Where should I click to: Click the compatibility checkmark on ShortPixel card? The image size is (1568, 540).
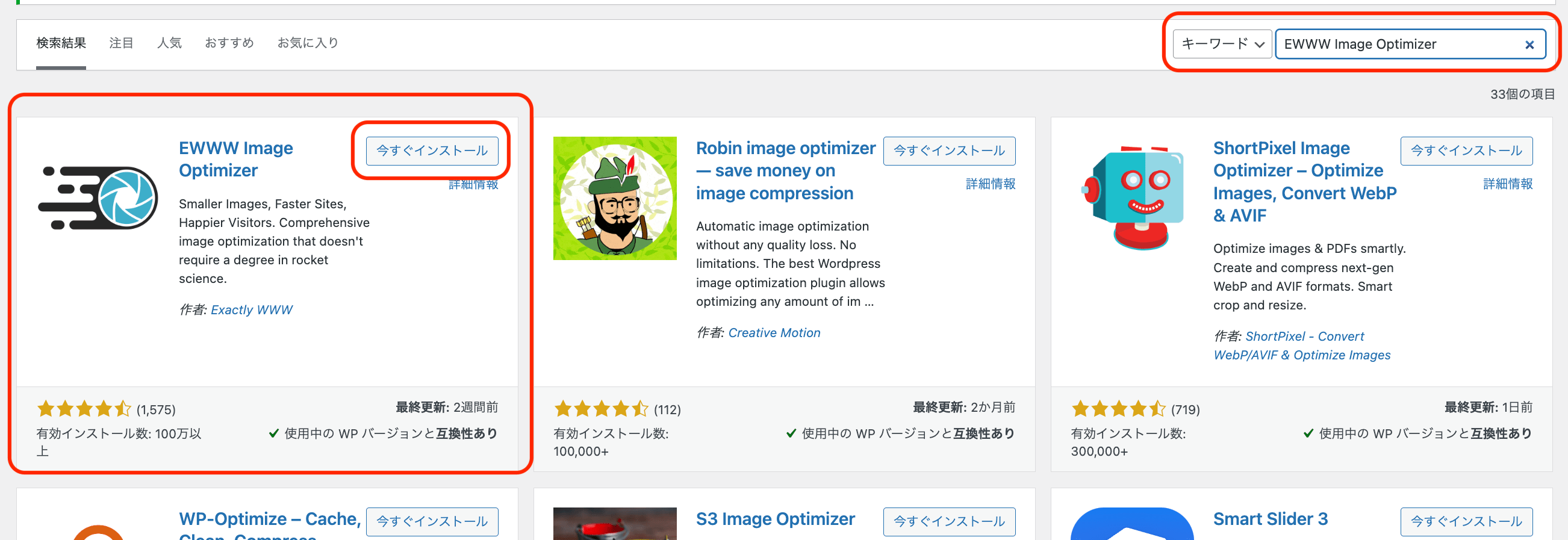pyautogui.click(x=1308, y=433)
